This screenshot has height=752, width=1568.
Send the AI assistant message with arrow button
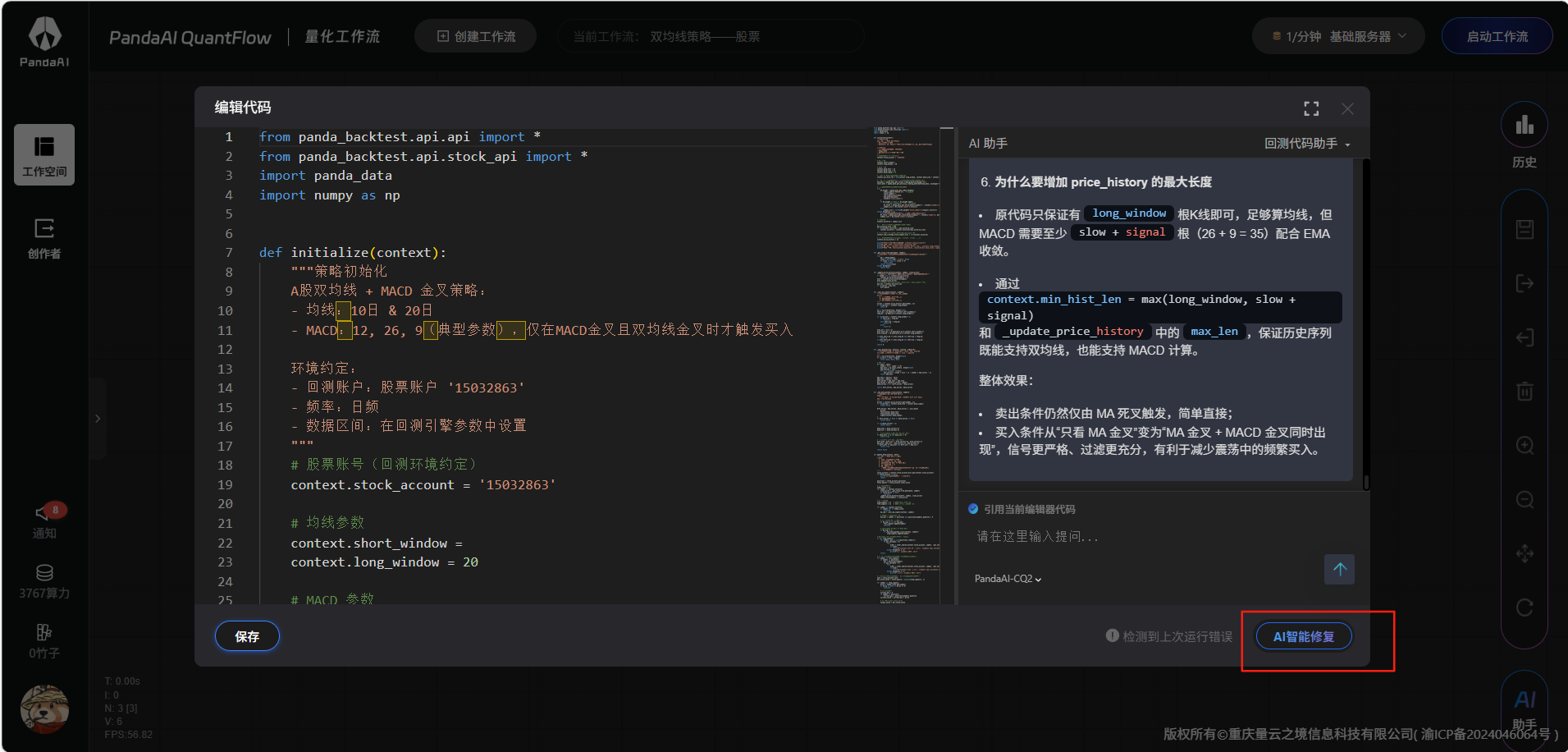coord(1339,569)
